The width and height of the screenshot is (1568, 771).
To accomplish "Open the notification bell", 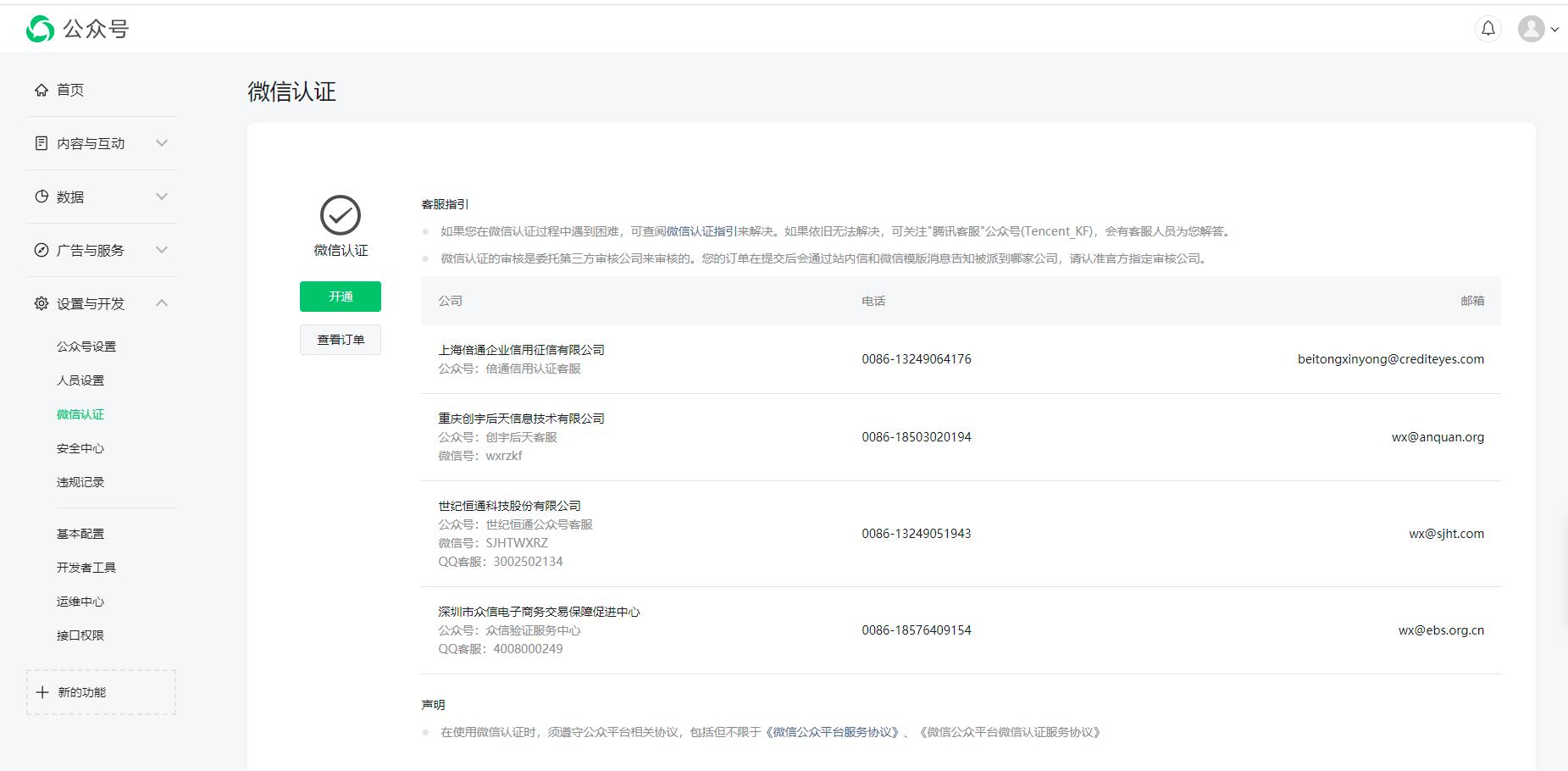I will (1488, 29).
